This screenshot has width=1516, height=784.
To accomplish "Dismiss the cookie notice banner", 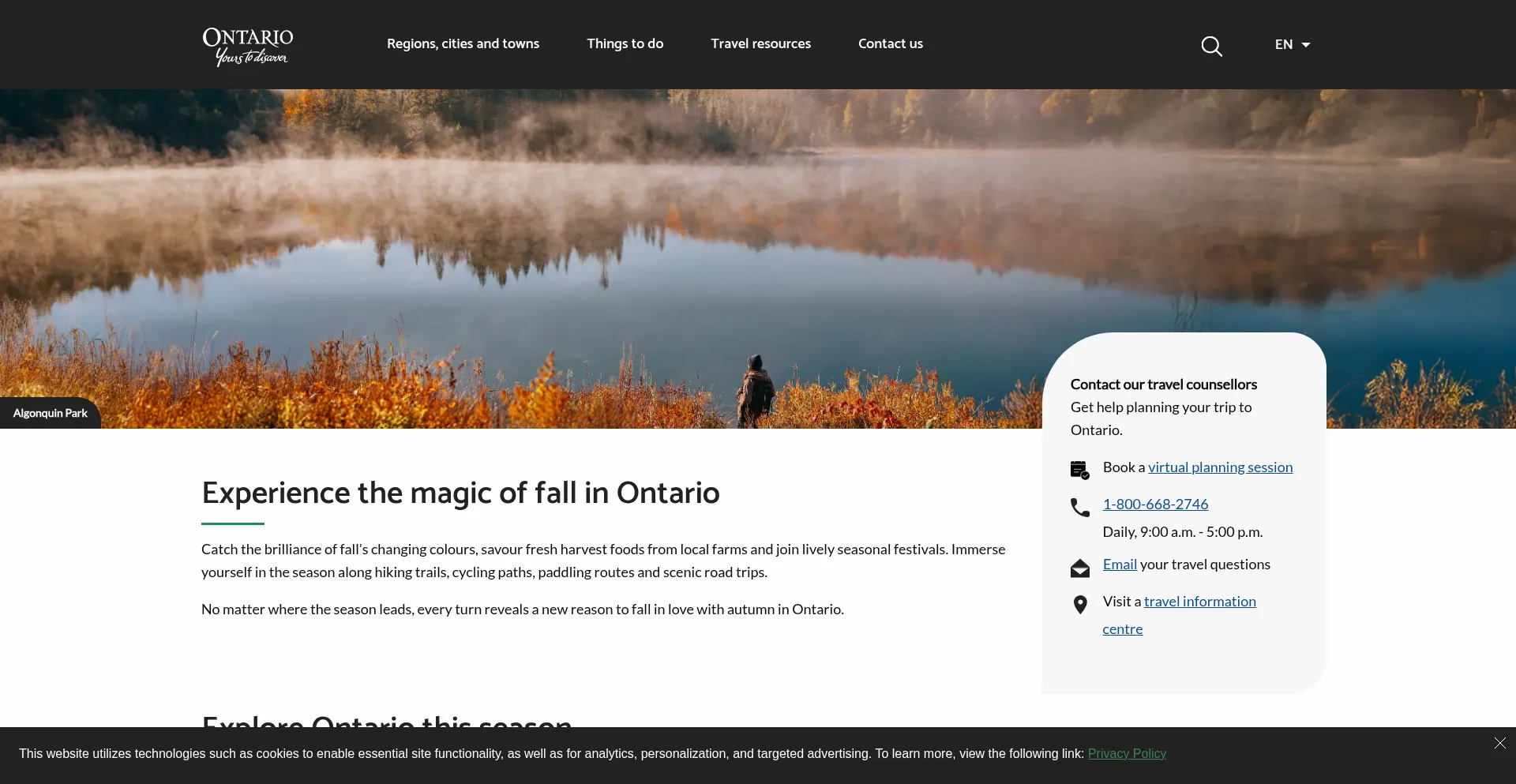I will pos(1499,743).
